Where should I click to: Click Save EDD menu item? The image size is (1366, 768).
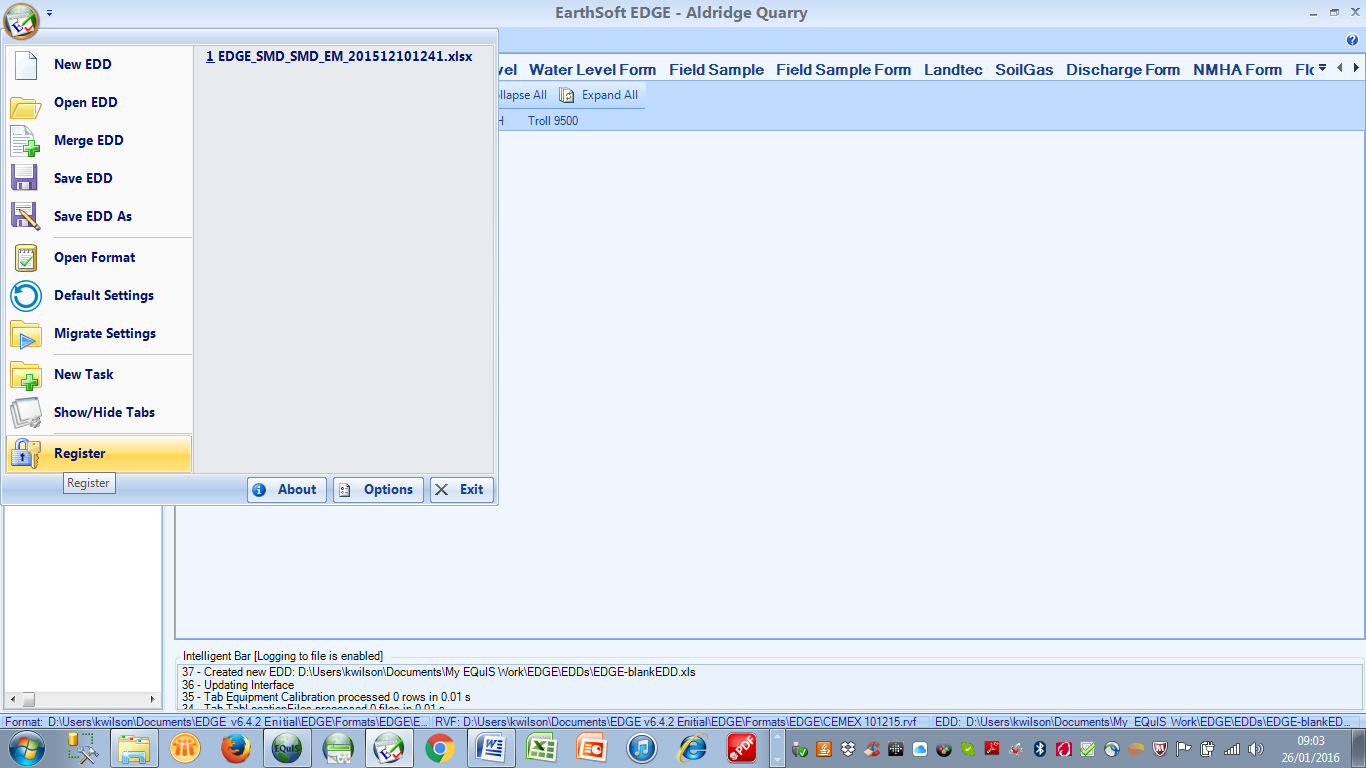point(99,178)
